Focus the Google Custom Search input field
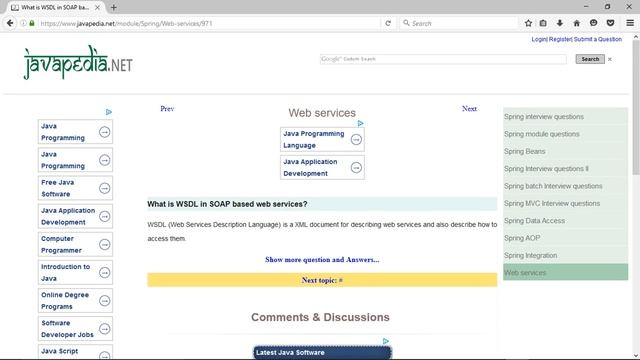Screen dimensions: 640x360 coord(443,59)
